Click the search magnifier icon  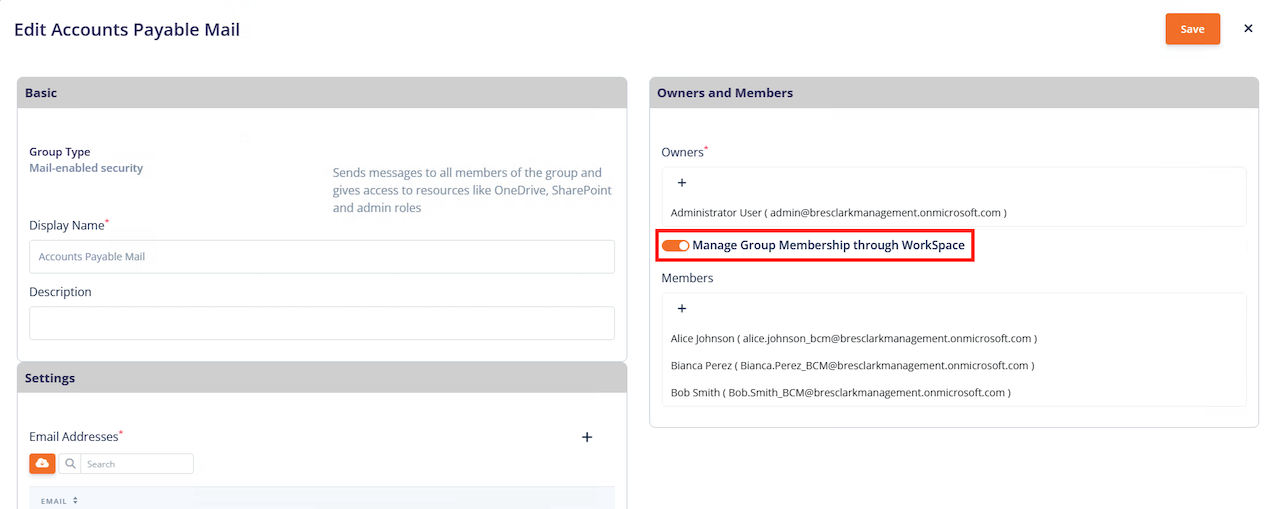[71, 464]
